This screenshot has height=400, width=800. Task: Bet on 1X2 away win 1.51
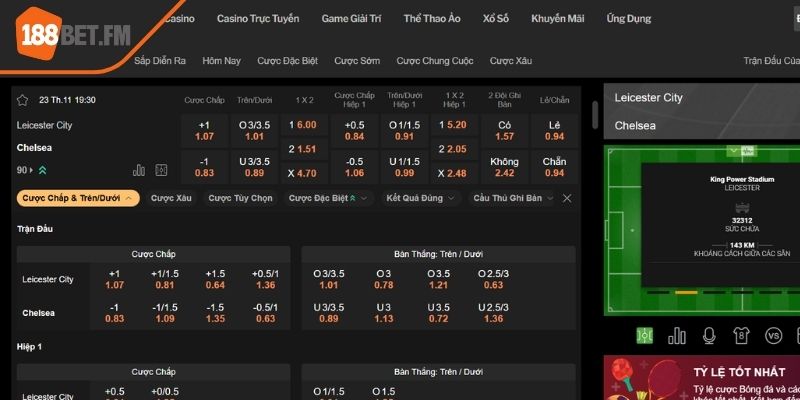coord(304,149)
